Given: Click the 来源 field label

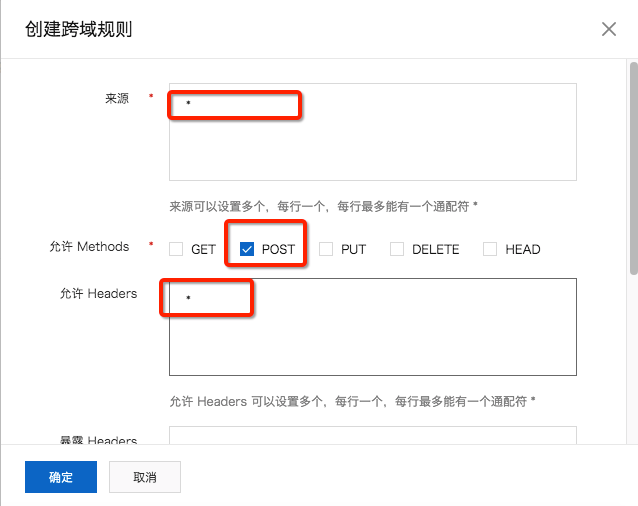Looking at the screenshot, I should [x=117, y=98].
